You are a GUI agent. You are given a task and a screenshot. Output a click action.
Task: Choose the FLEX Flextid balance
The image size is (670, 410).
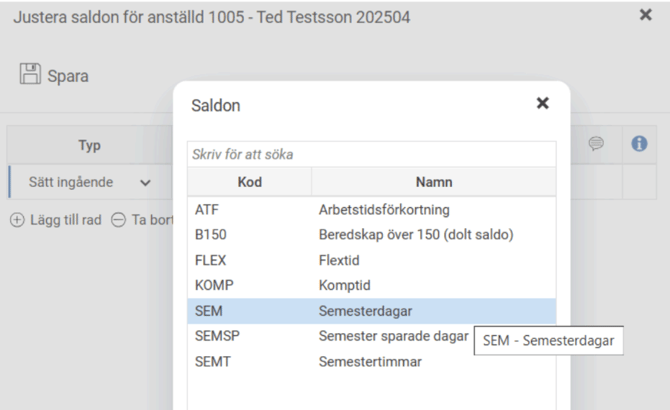[370, 260]
